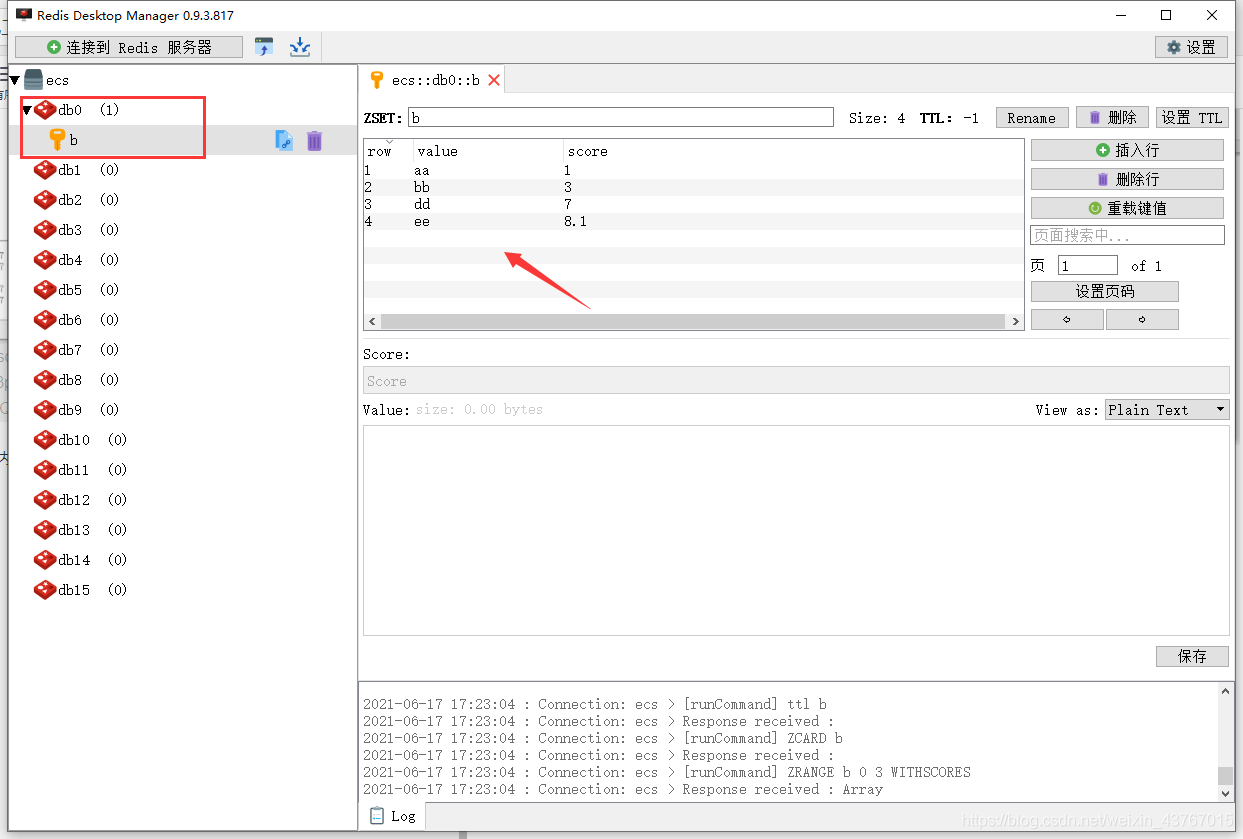Screen dimensions: 1243x839
Task: Click the score cell 8.1
Action: (575, 221)
